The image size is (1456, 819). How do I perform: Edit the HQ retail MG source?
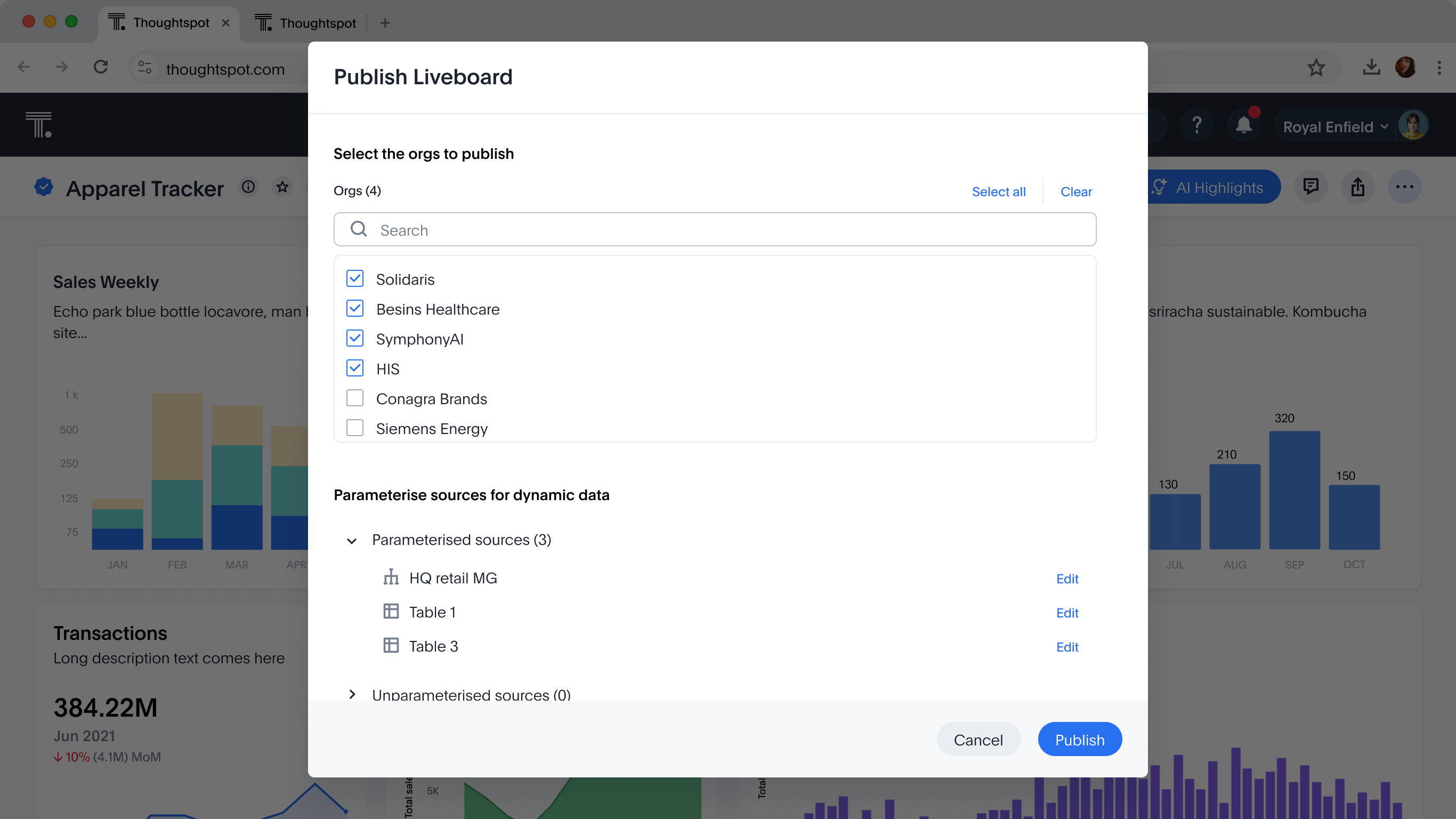[x=1067, y=579]
